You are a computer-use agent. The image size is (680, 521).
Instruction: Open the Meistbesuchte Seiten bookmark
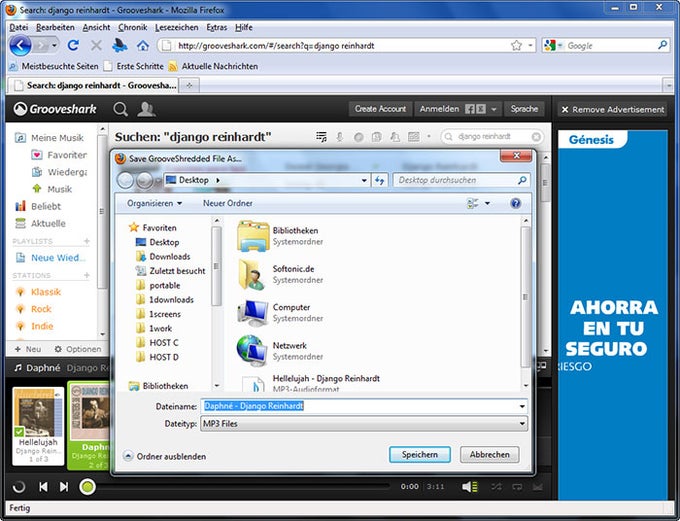tap(54, 66)
